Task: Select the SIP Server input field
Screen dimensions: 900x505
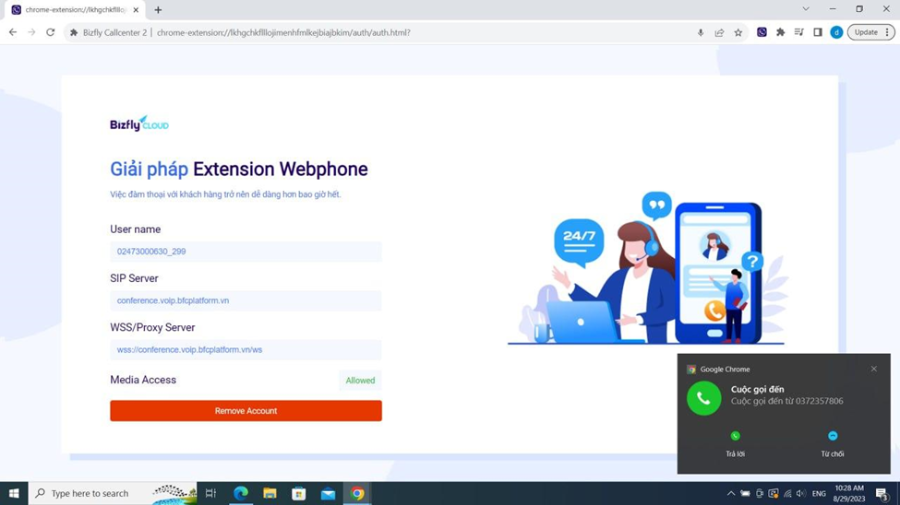Action: tap(246, 301)
